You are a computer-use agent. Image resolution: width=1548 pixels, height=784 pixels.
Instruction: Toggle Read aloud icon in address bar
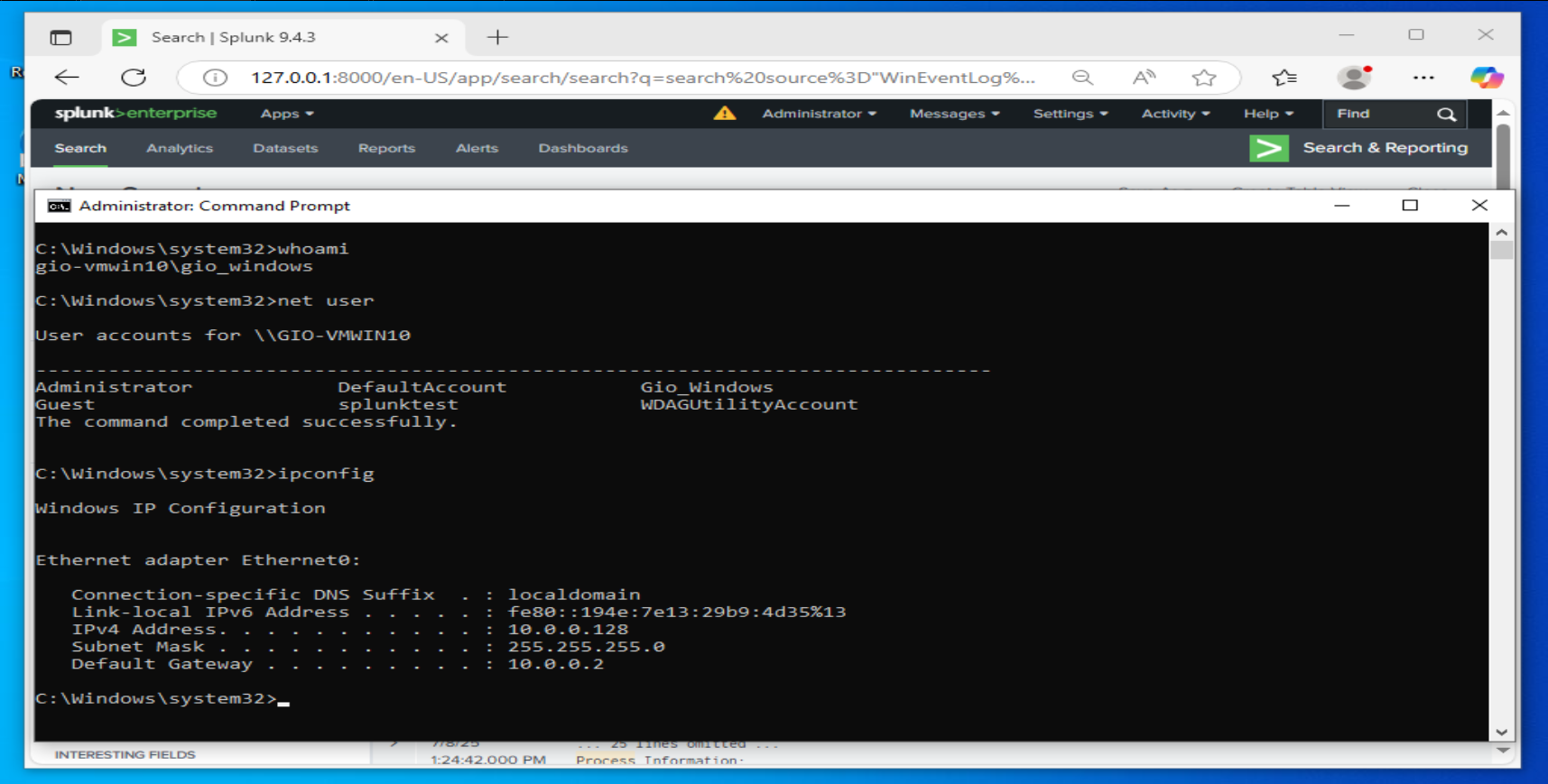(1144, 78)
